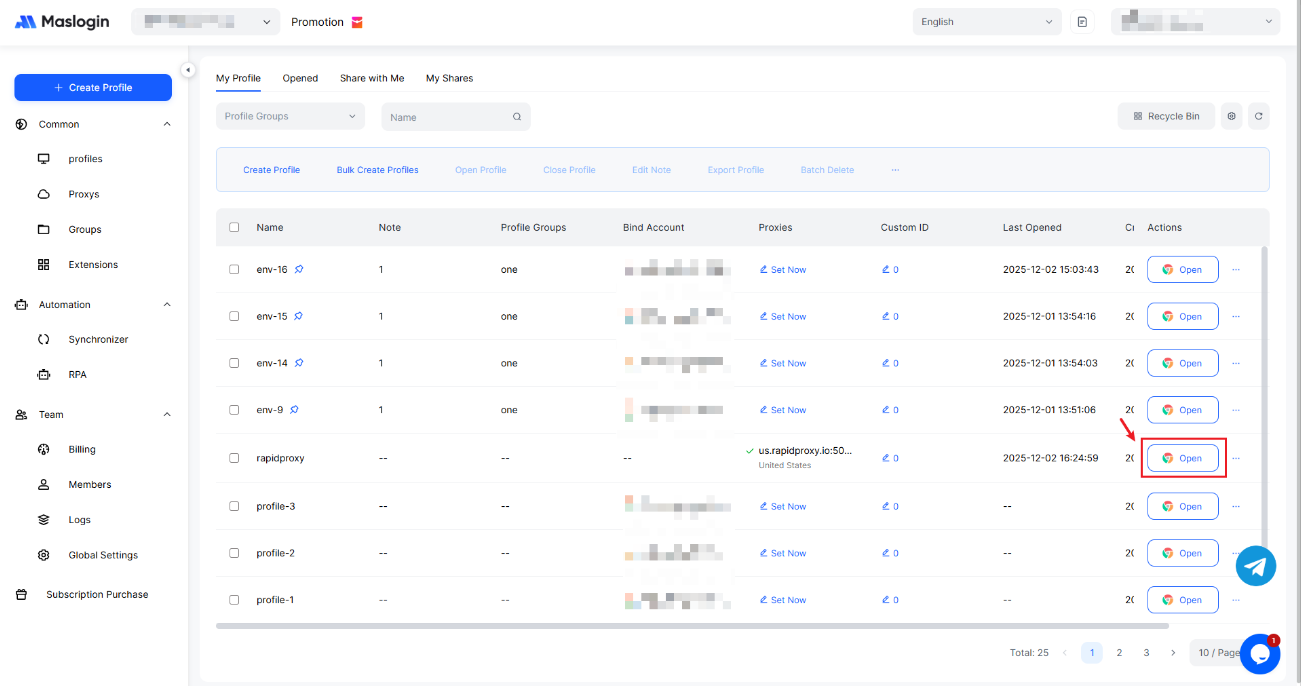Image resolution: width=1301 pixels, height=686 pixels.
Task: Open the live chat support bubble
Action: [x=1259, y=654]
